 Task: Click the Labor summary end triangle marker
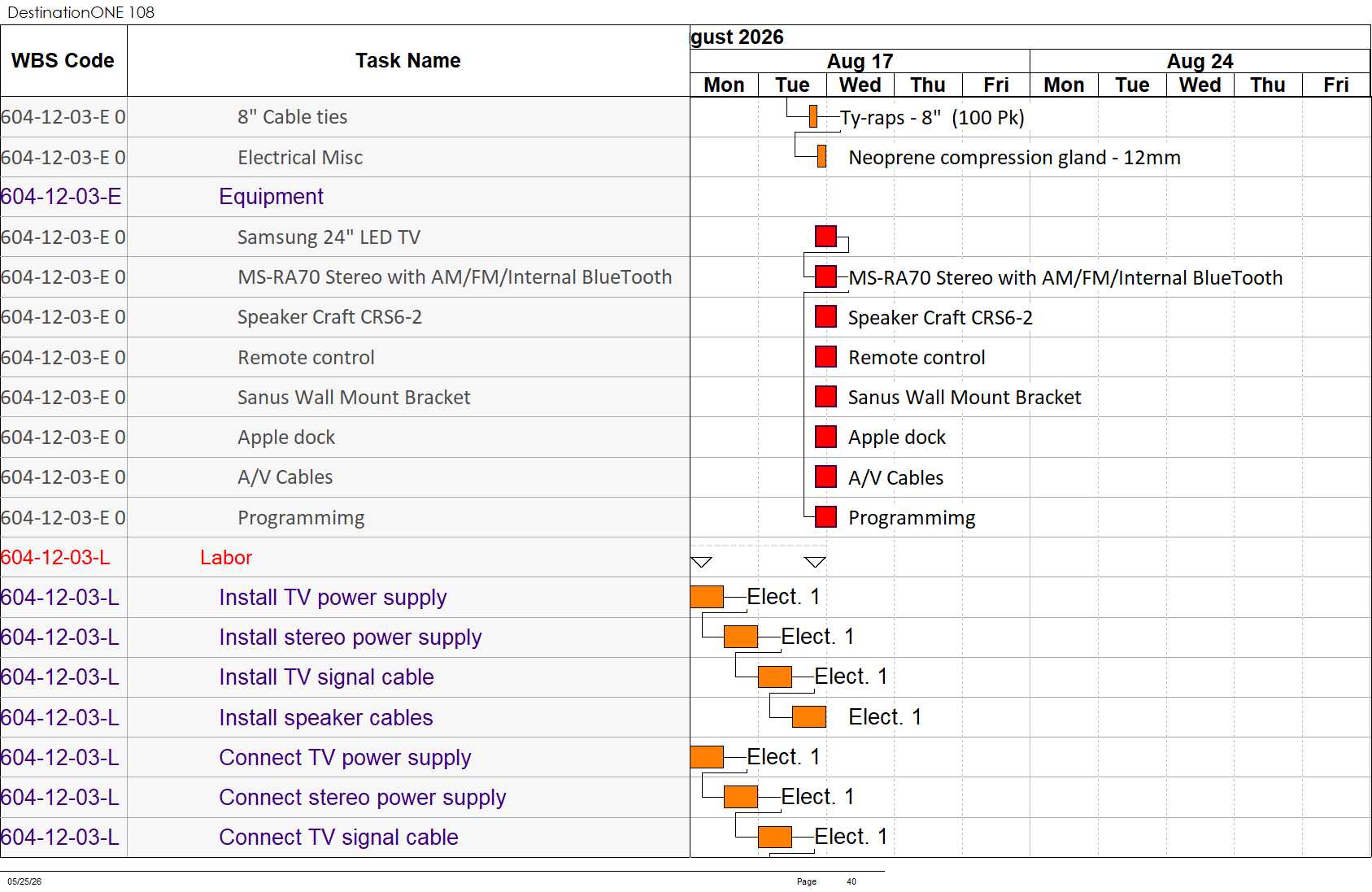(815, 562)
